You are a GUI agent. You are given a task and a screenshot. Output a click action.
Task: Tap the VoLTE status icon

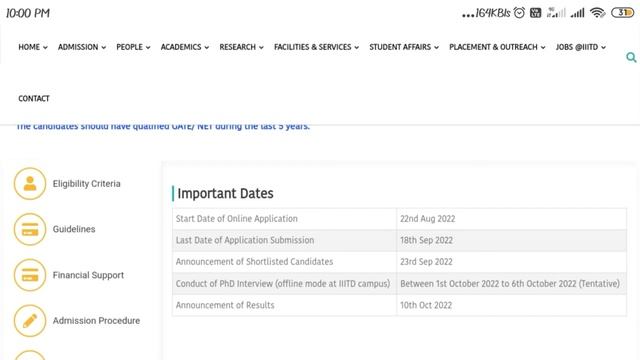(536, 13)
